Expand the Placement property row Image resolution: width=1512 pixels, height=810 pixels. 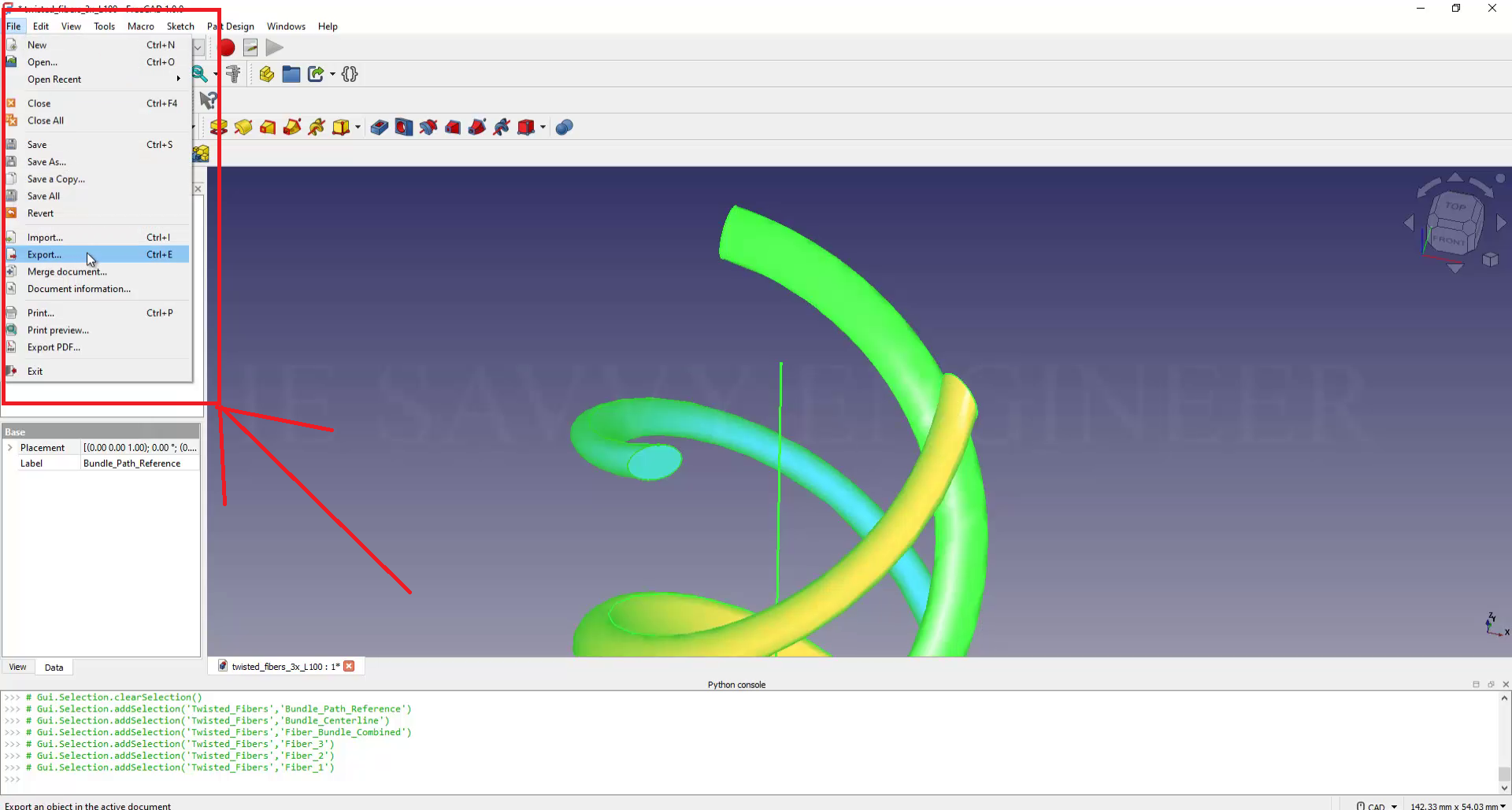pos(10,448)
